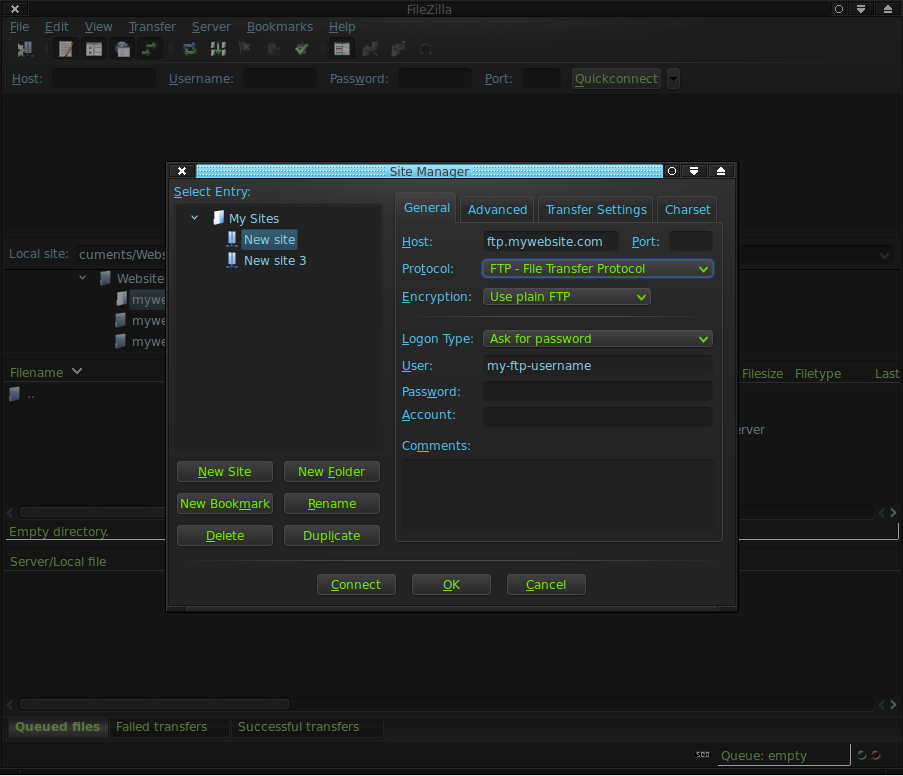Screen dimensions: 903x776
Task: Click the parent directory folder icon
Action: coord(14,394)
